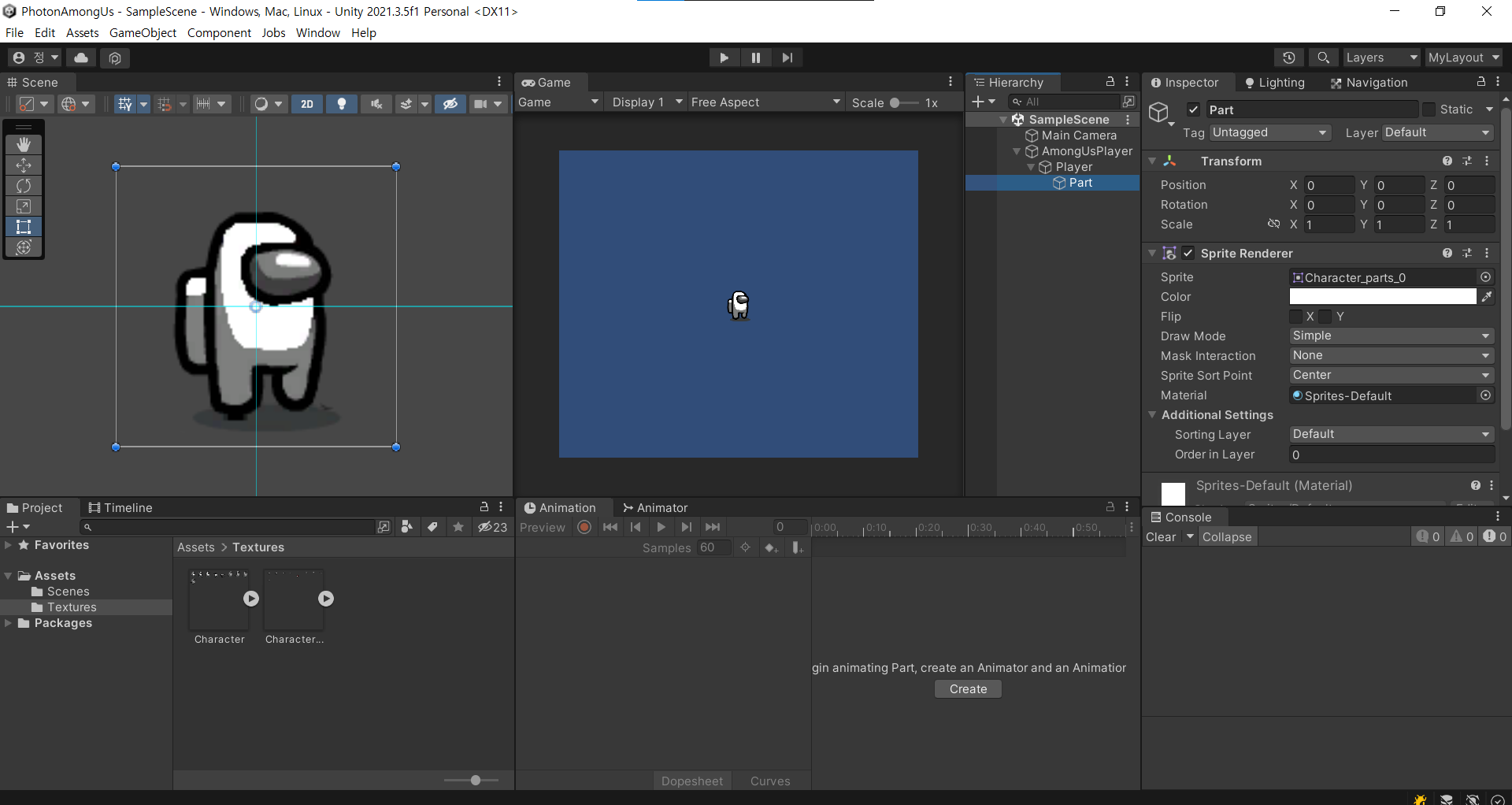Open the Sorting Layer dropdown
Image resolution: width=1512 pixels, height=805 pixels.
[x=1392, y=434]
